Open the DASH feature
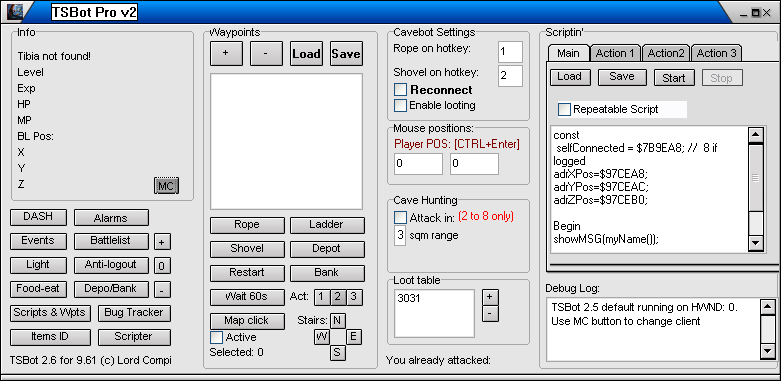 (38, 217)
